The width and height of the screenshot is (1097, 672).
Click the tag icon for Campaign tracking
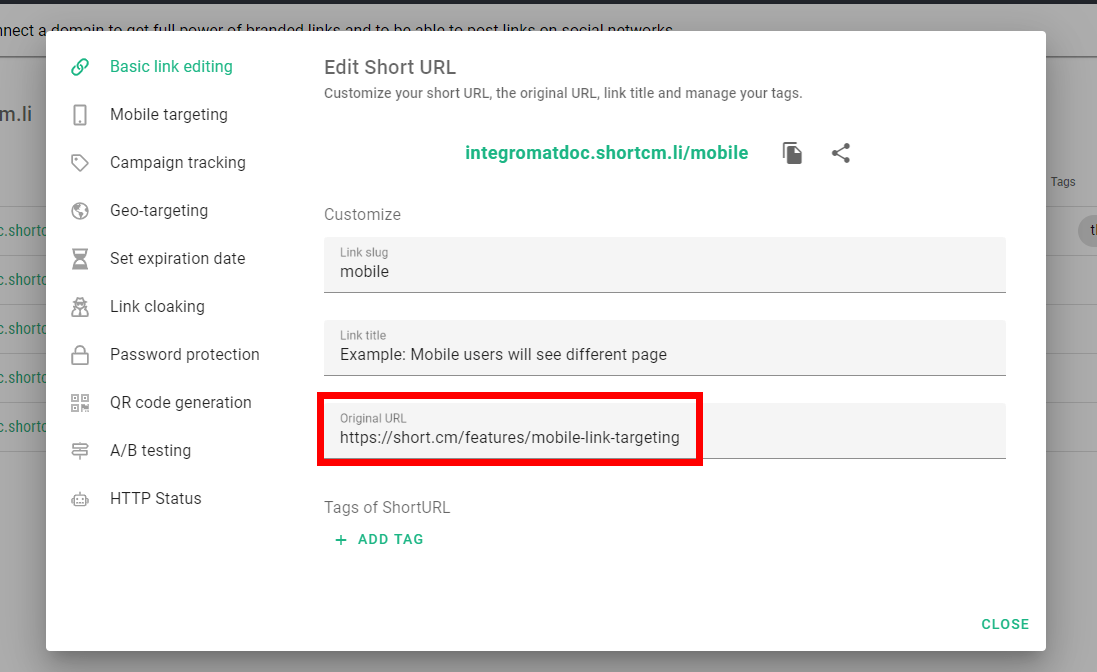(x=80, y=163)
